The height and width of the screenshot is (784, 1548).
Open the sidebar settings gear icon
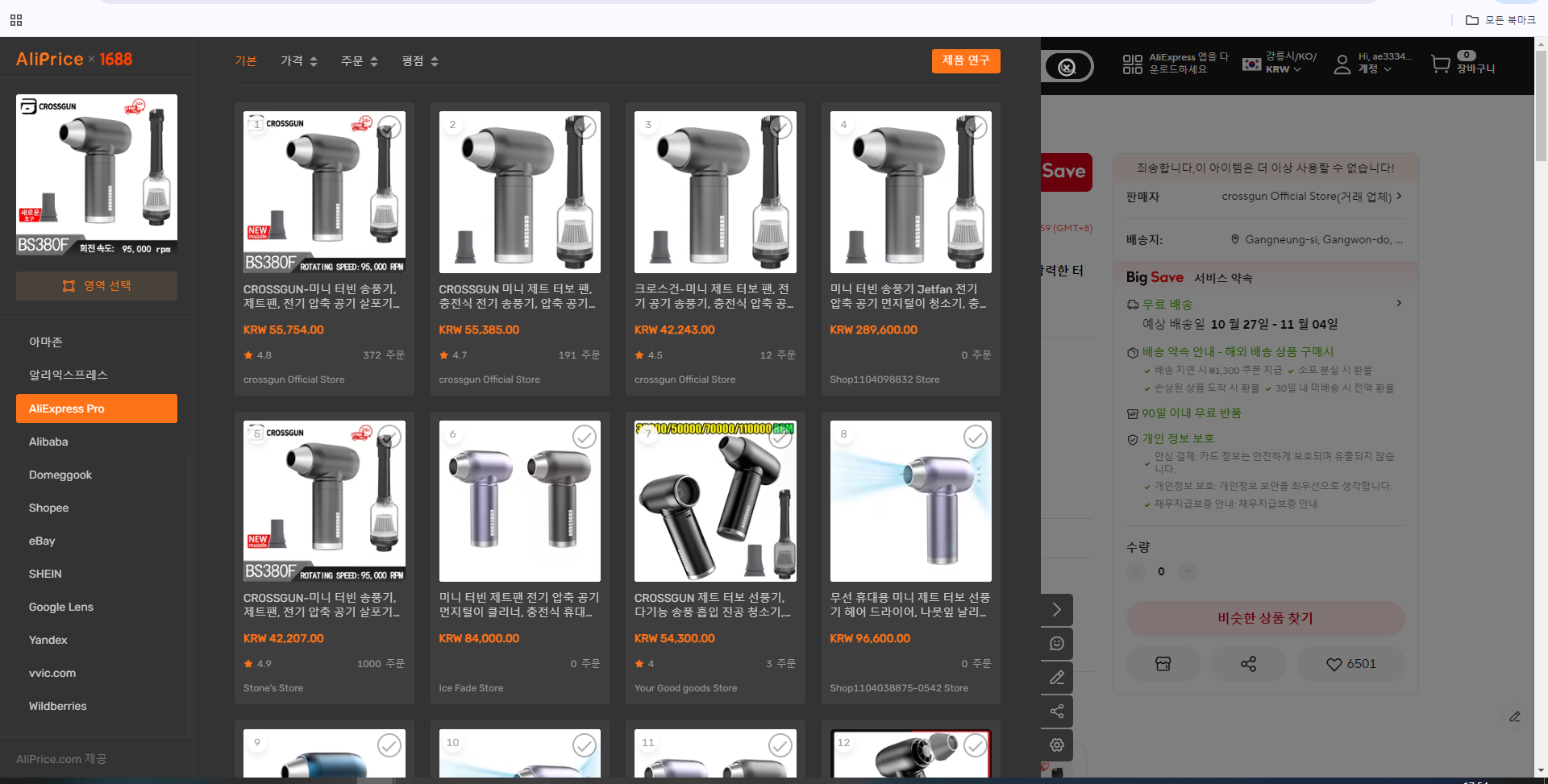pos(1056,745)
